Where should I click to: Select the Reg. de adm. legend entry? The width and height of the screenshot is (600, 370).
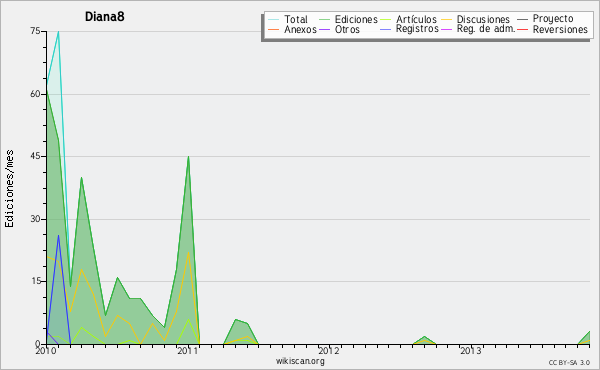click(x=486, y=29)
